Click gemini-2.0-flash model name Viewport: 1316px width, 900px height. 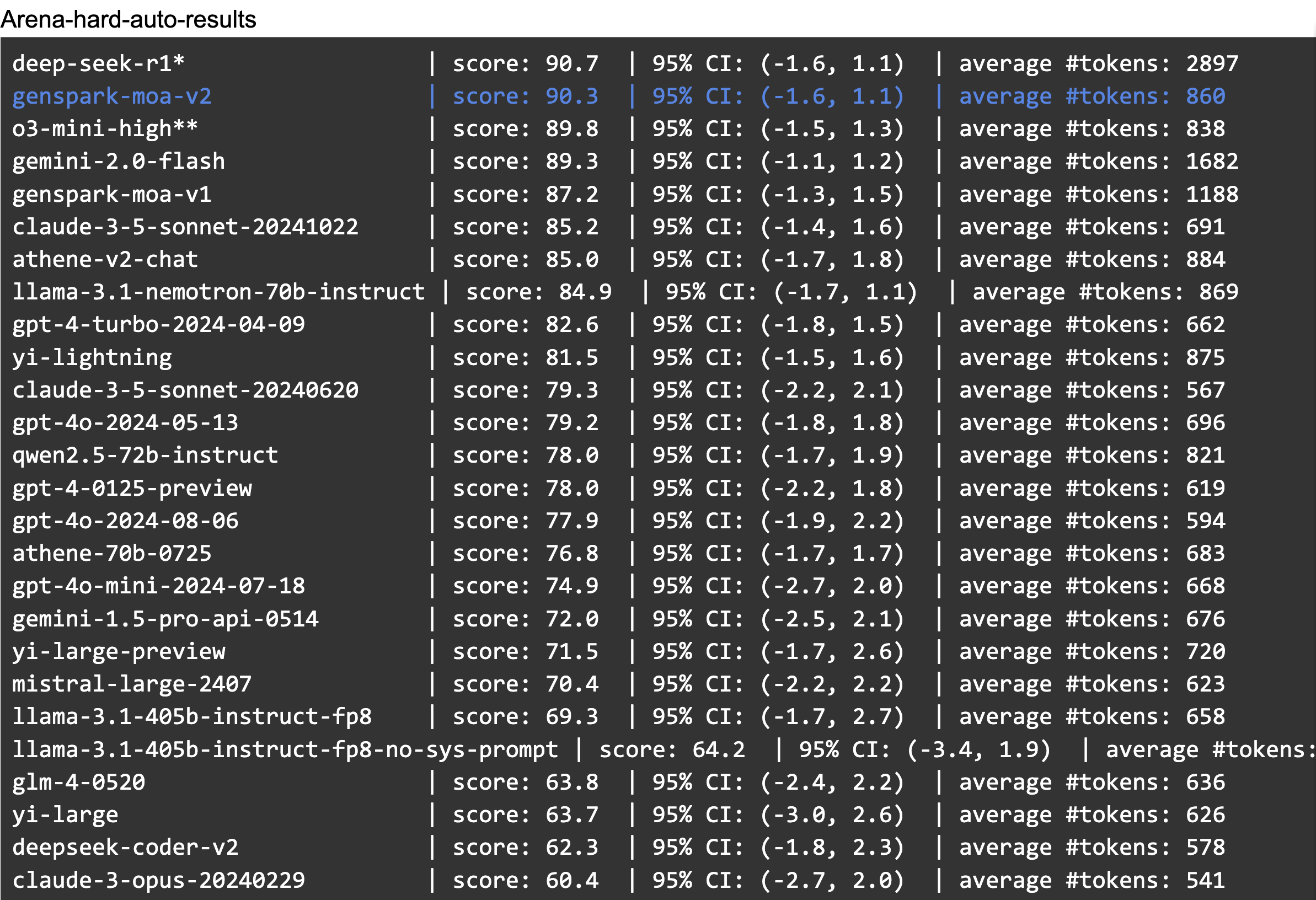(119, 162)
